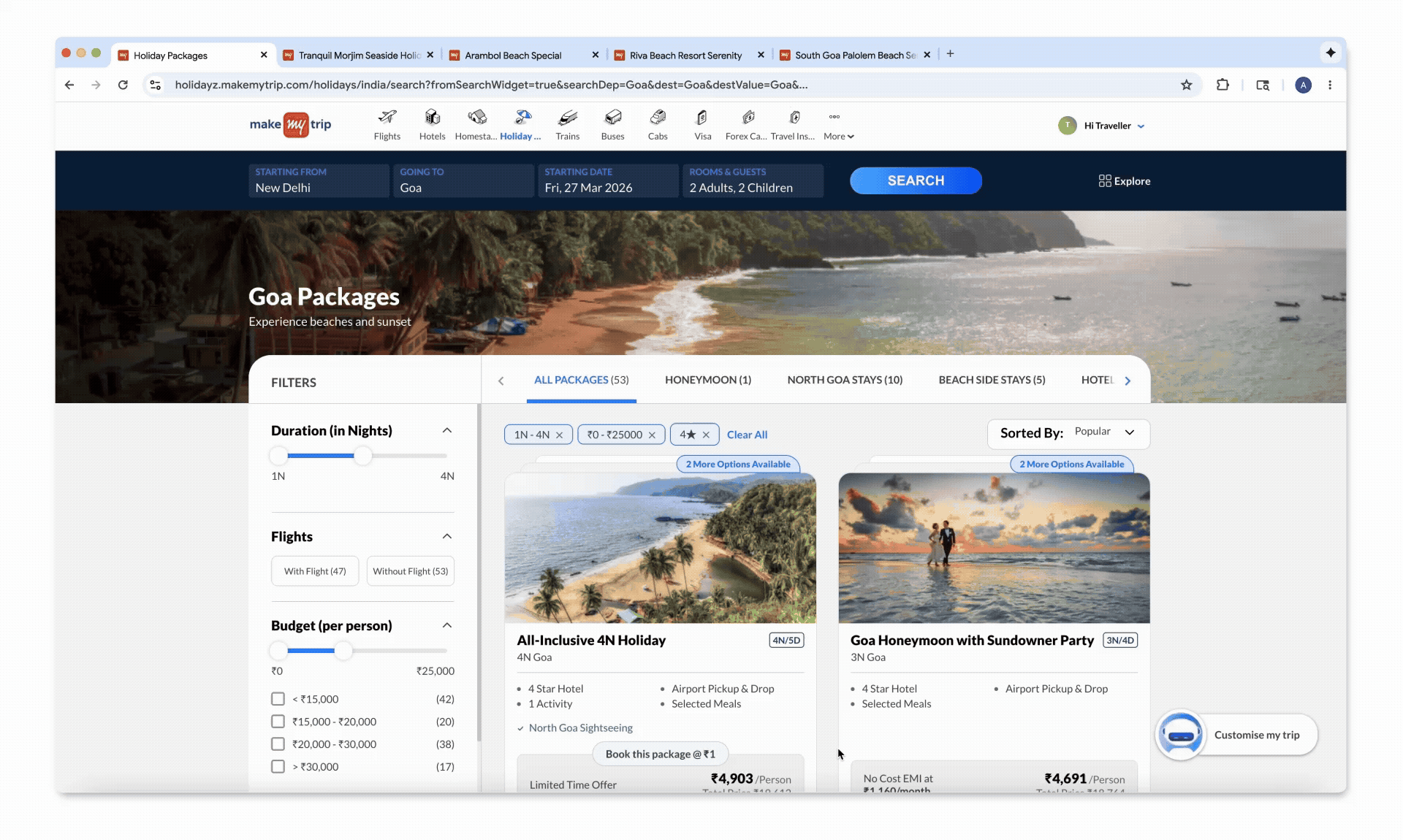Select ALL PACKAGES (53) tab

pyautogui.click(x=581, y=380)
